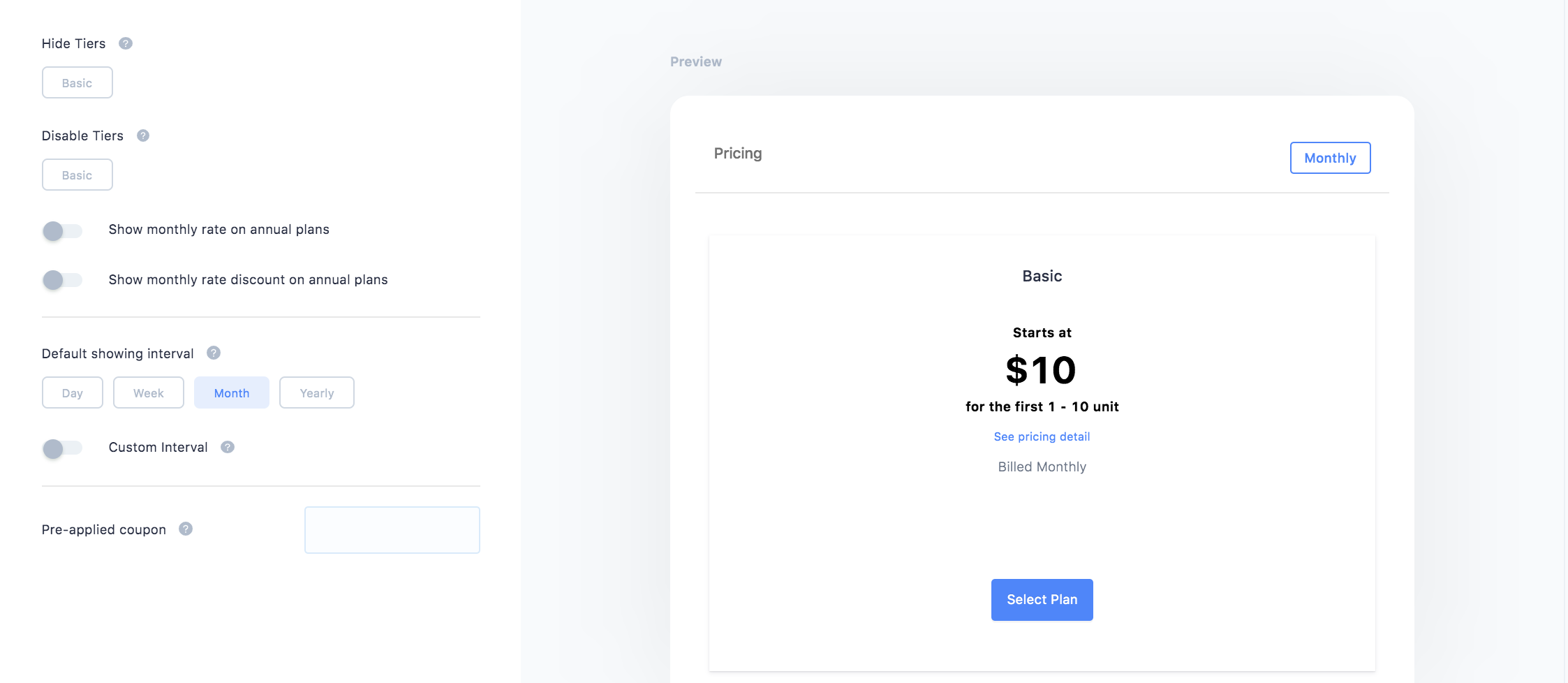Image resolution: width=1568 pixels, height=683 pixels.
Task: Toggle monthly rate discount on annual plans
Action: [x=62, y=280]
